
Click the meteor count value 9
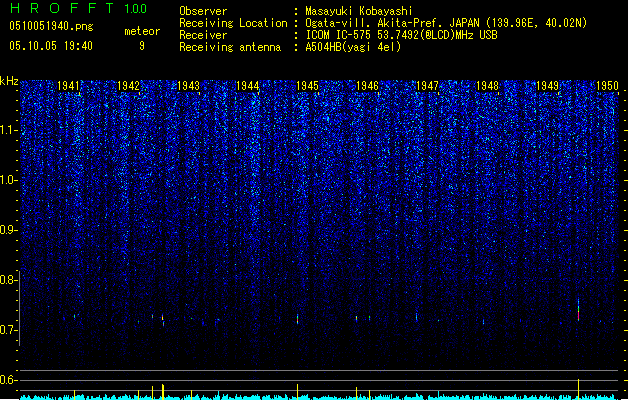142,46
